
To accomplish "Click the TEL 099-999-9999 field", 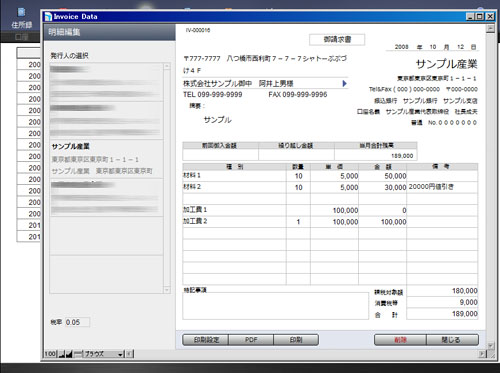I will (213, 94).
